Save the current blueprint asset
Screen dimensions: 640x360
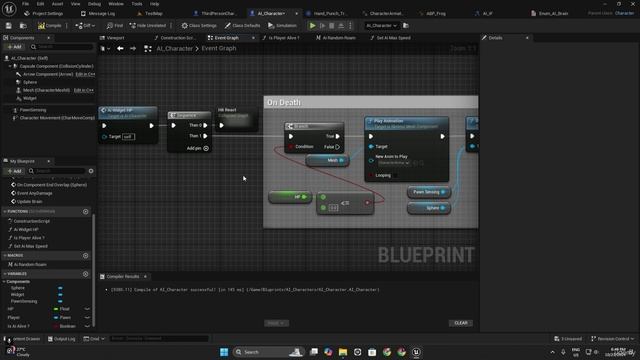[x=9, y=26]
